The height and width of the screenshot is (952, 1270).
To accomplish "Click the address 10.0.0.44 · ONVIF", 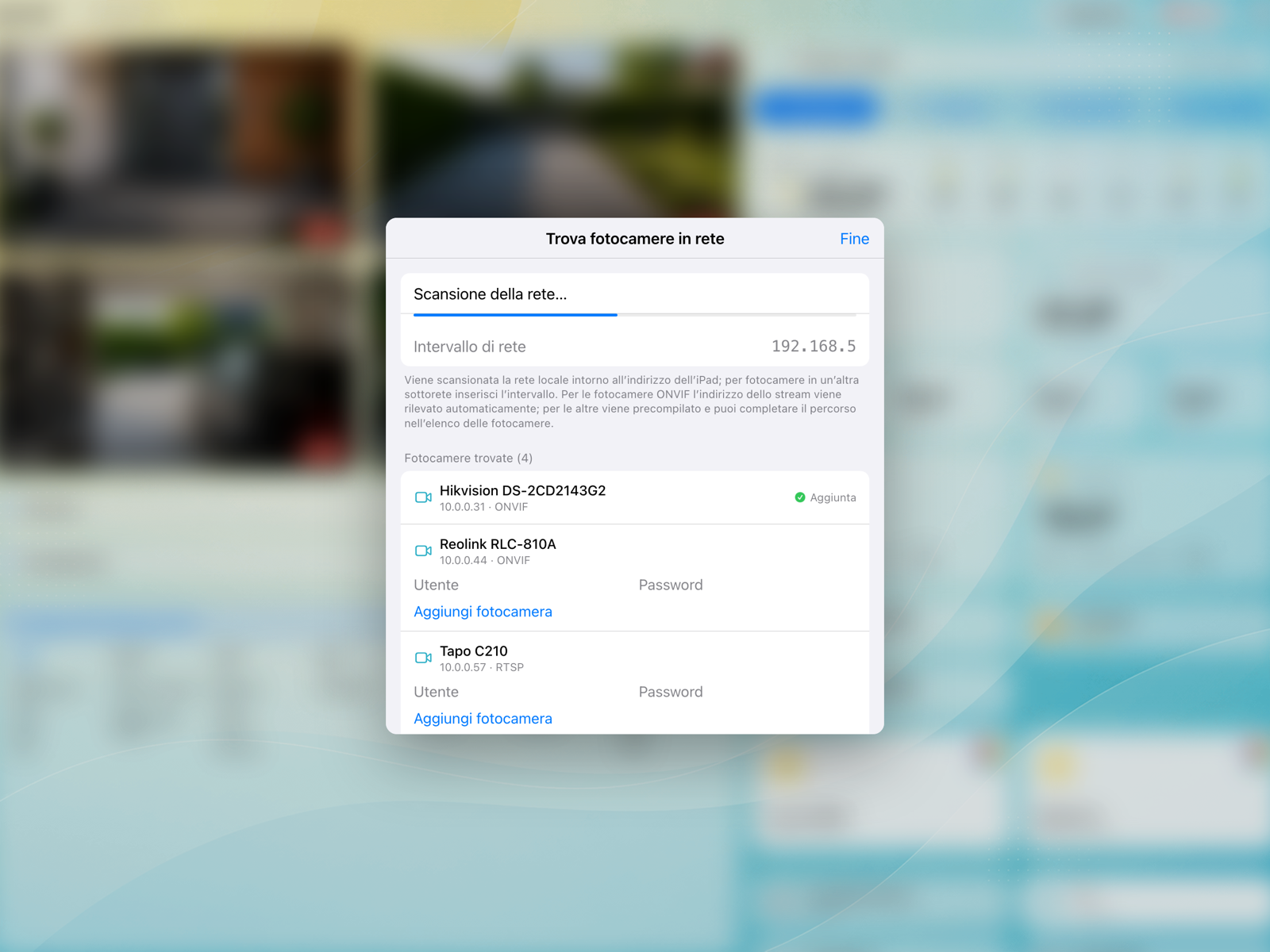I will pyautogui.click(x=485, y=560).
